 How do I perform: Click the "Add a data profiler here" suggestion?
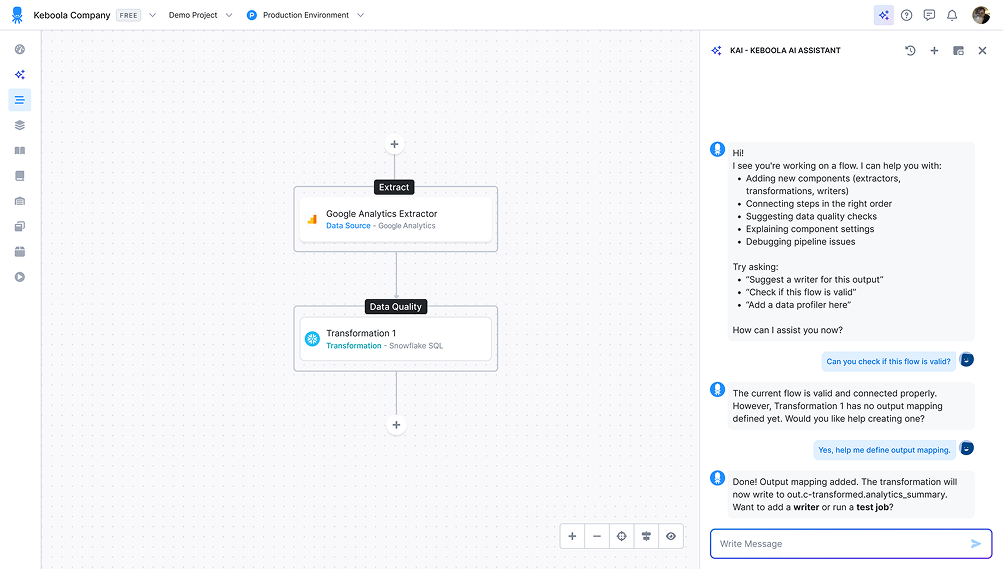[x=798, y=305]
